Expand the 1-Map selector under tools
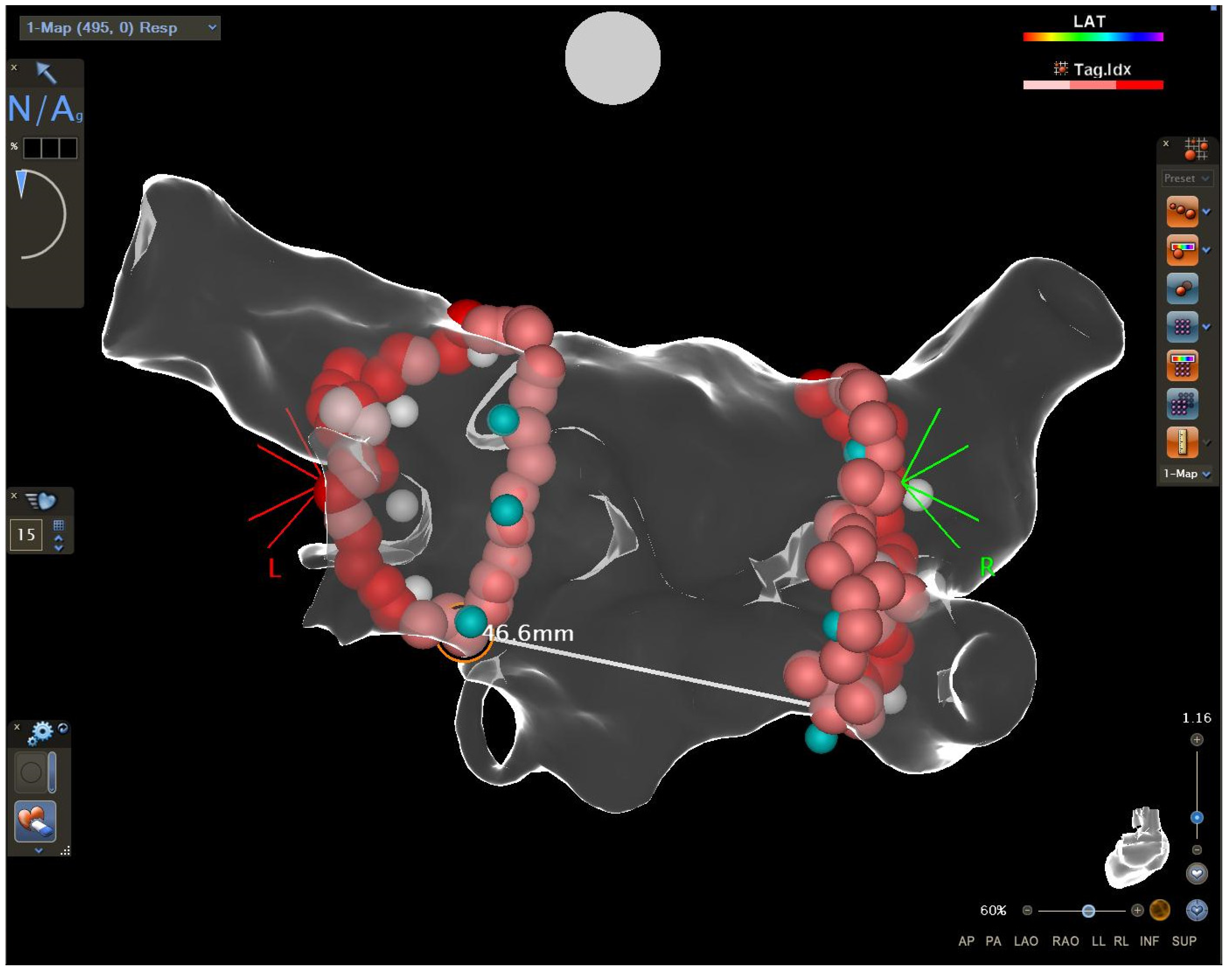1232x972 pixels. click(x=1187, y=474)
